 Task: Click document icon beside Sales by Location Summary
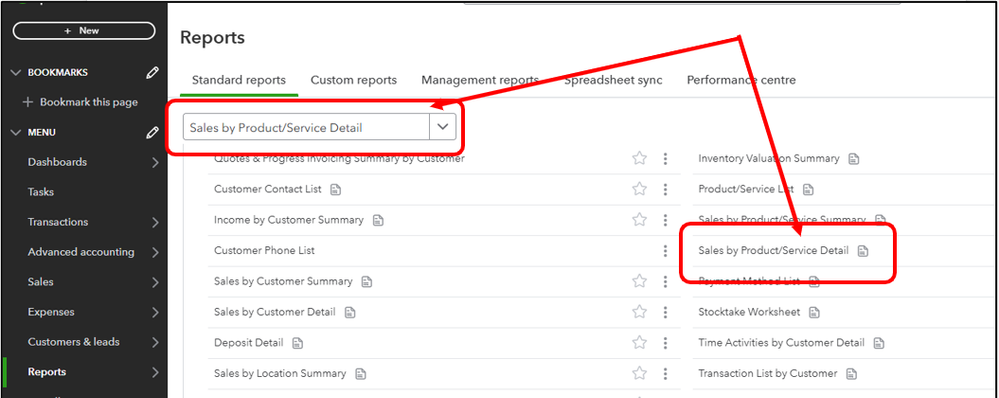pos(361,374)
